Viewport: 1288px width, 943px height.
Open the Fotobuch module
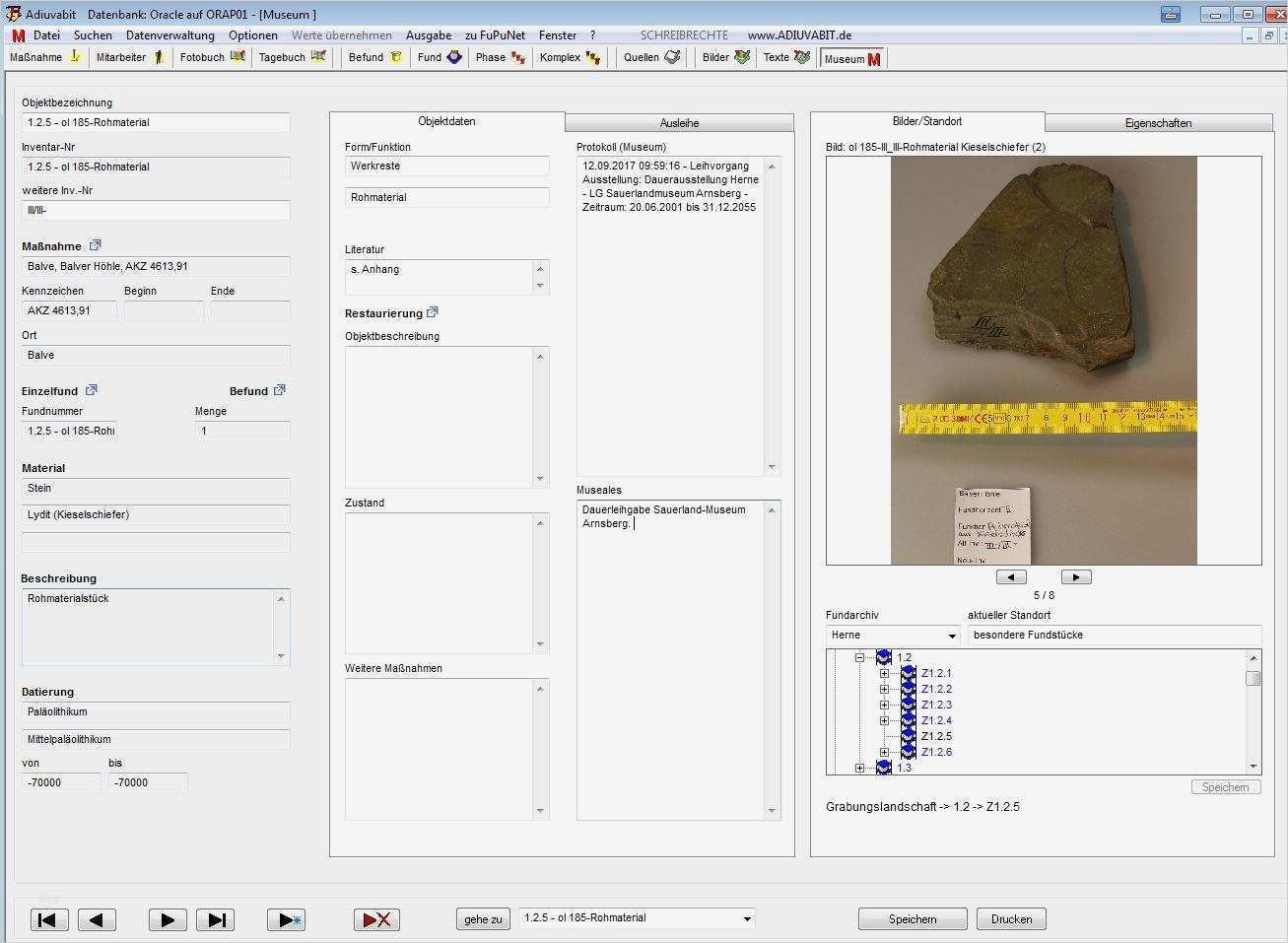point(212,57)
